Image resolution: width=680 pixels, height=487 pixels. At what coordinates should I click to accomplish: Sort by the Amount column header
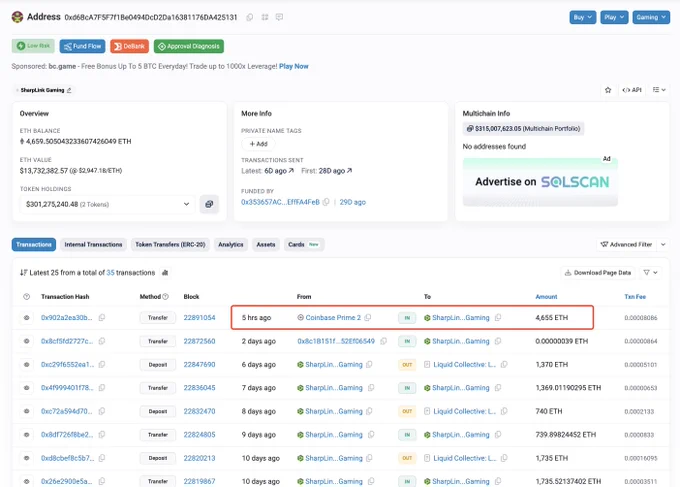546,297
